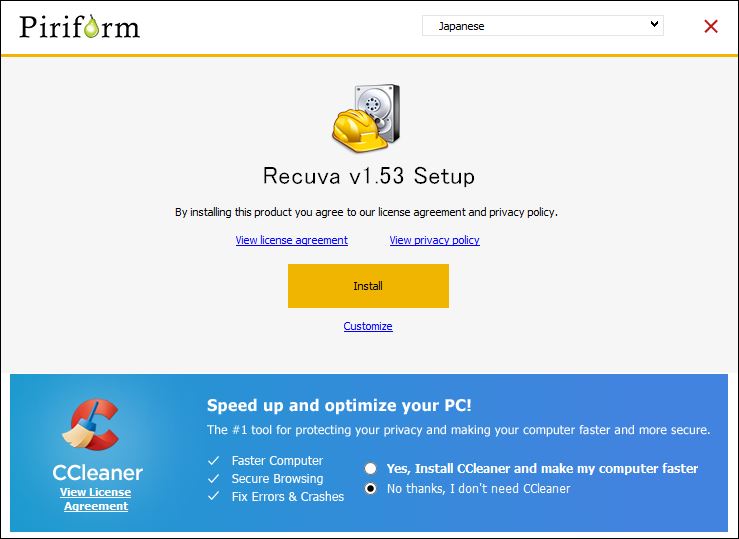Click the Fix Errors & Crashes text
This screenshot has width=739, height=539.
[x=287, y=497]
